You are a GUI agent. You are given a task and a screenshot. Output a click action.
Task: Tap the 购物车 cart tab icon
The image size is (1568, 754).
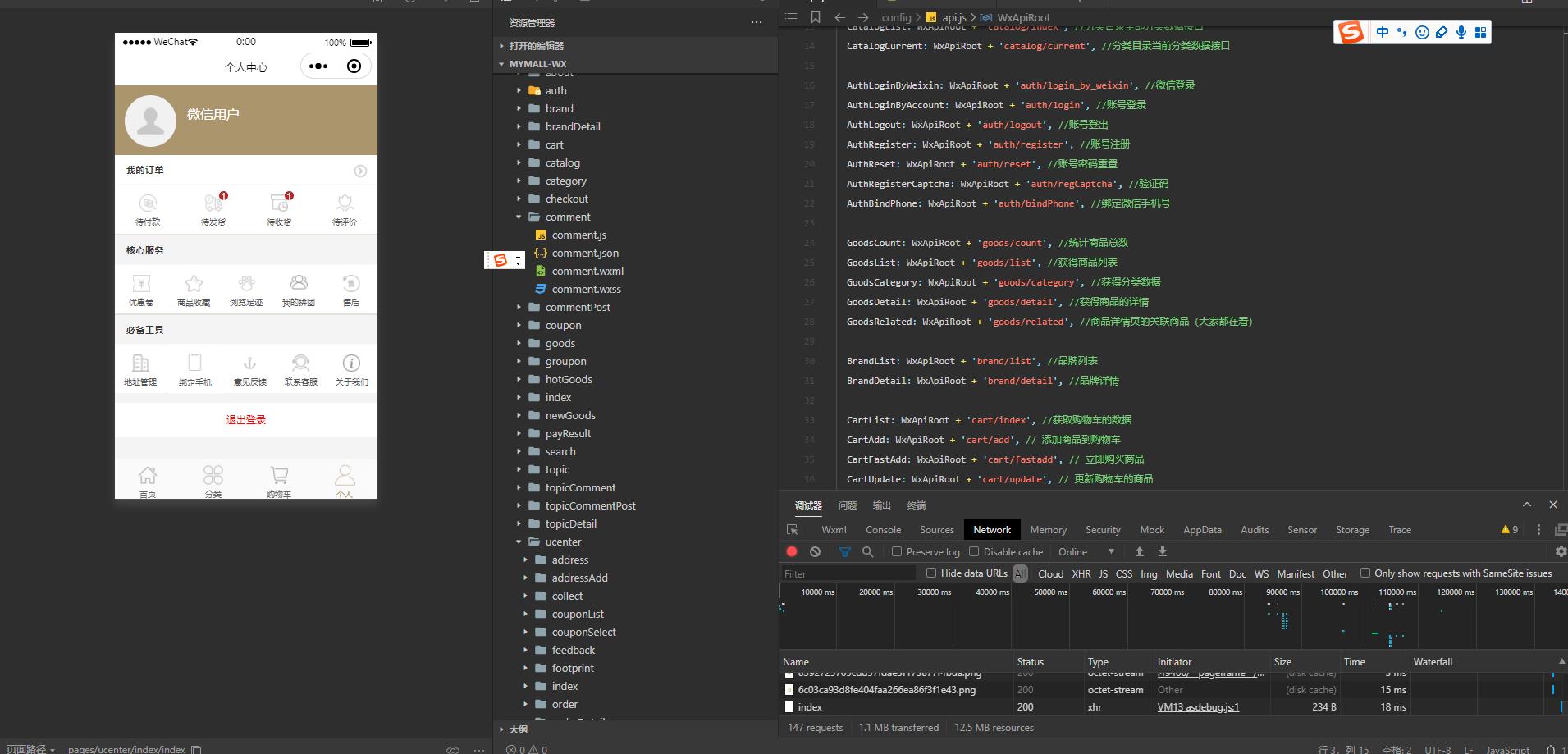point(279,476)
